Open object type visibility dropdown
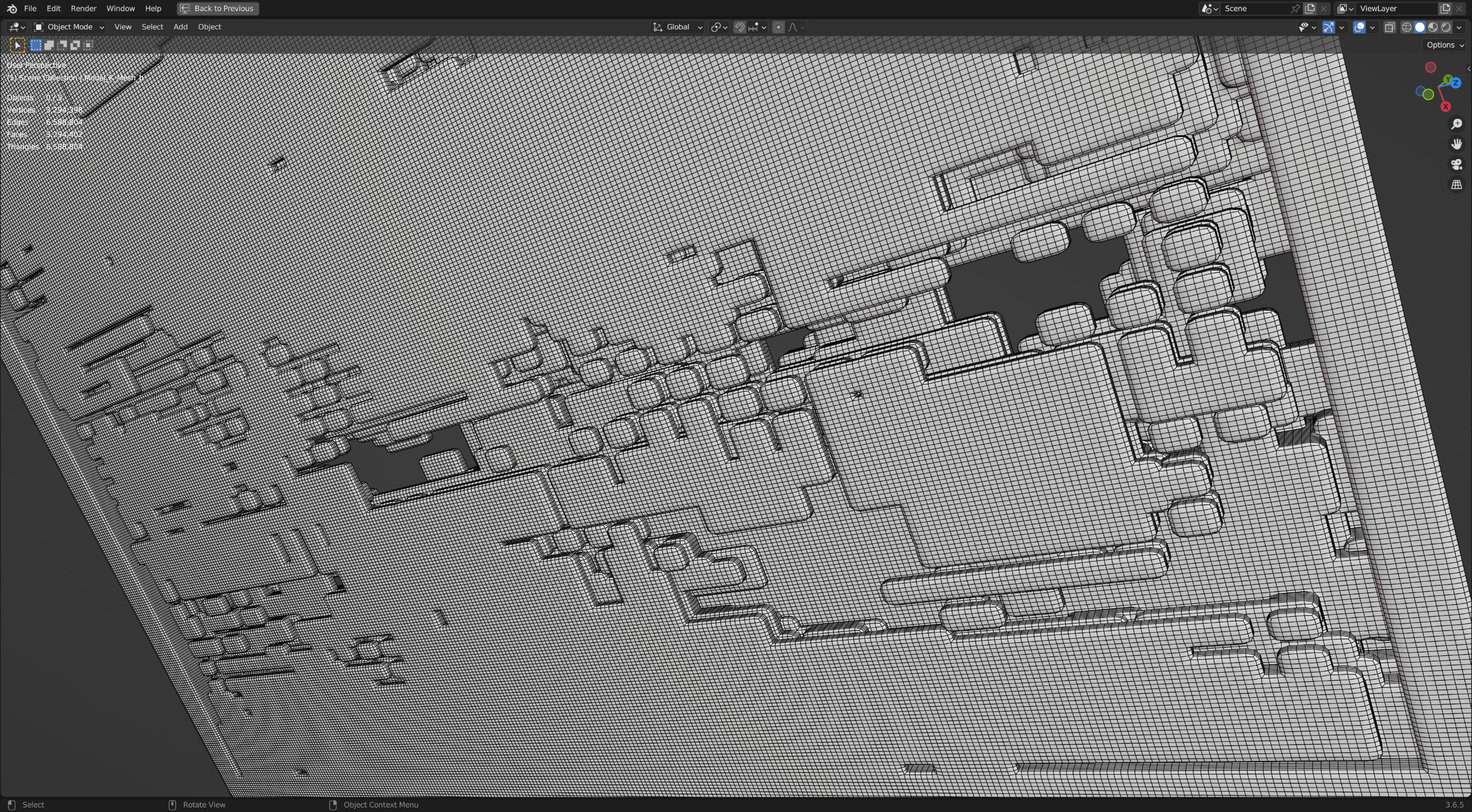Screen dimensions: 1472x812 (x=1307, y=27)
